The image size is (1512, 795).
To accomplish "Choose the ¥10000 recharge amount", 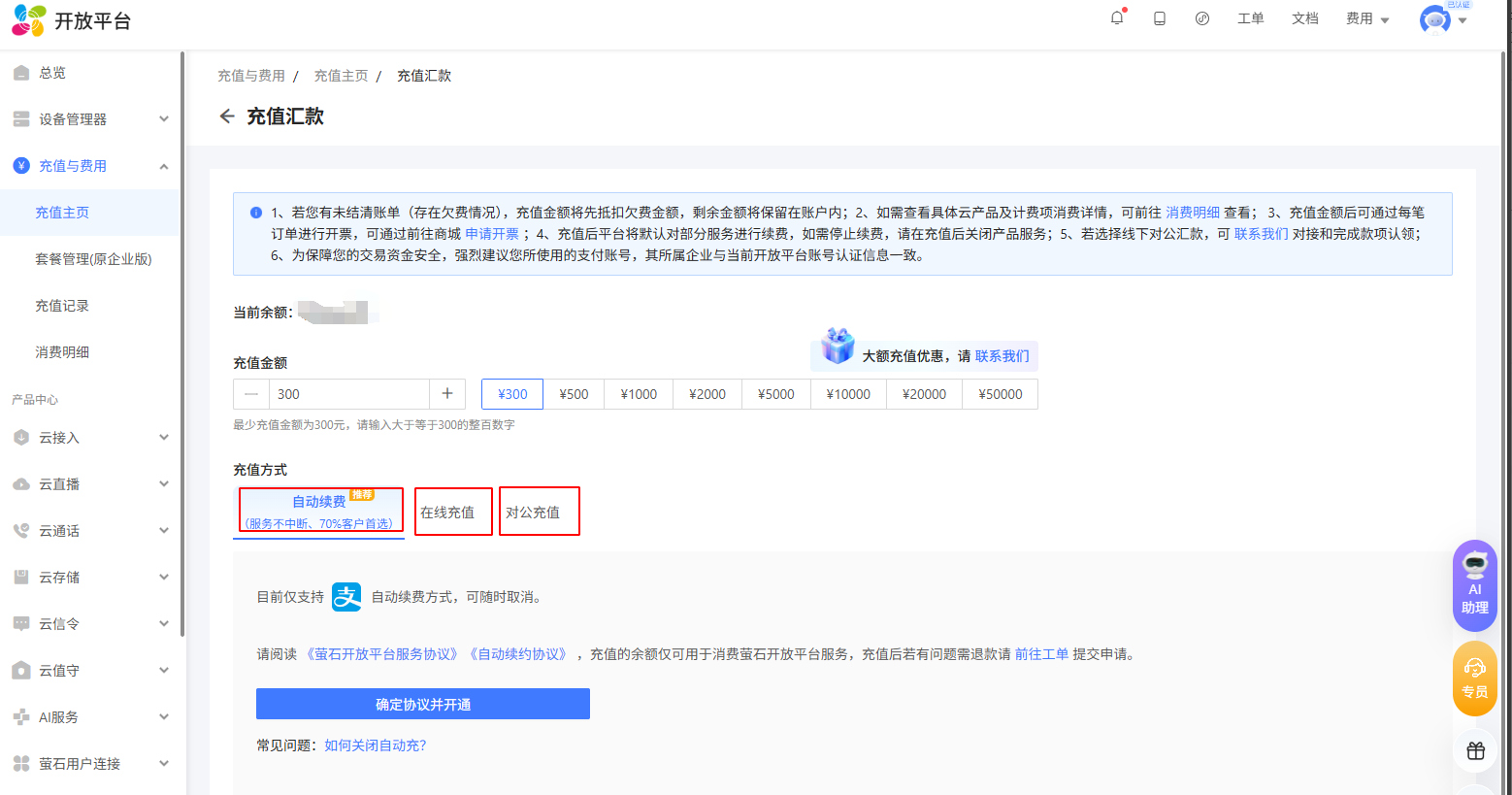I will coord(848,394).
